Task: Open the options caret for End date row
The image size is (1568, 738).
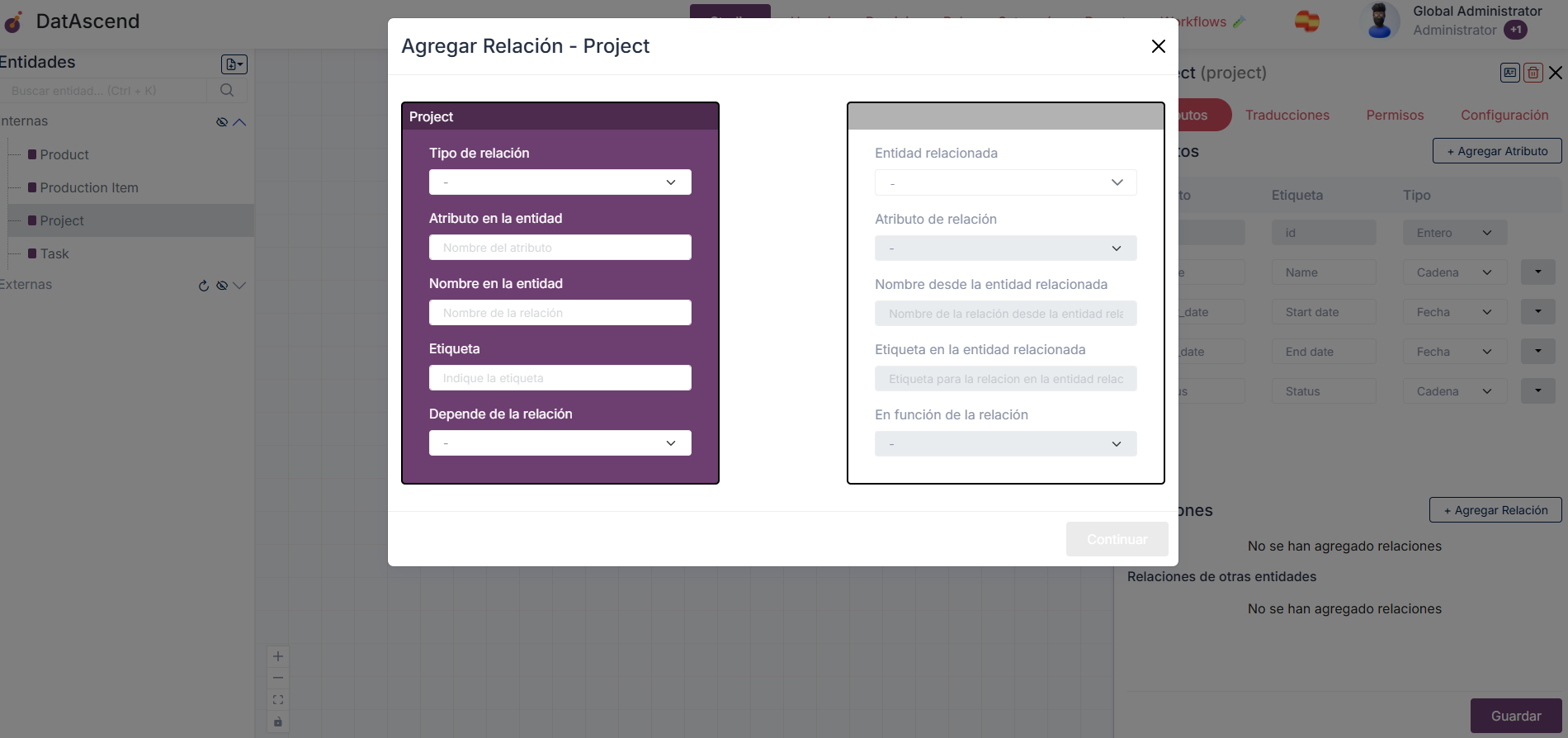Action: [x=1538, y=351]
